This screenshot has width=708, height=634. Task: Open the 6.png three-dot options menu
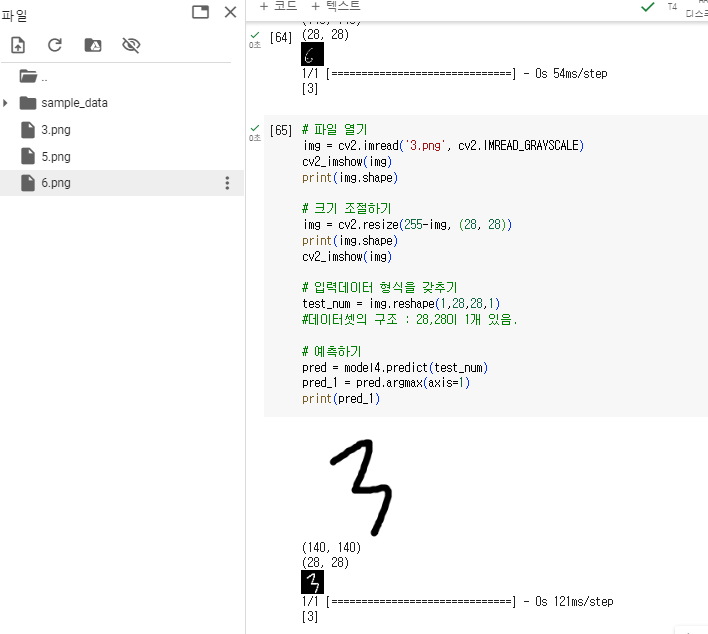click(x=227, y=183)
